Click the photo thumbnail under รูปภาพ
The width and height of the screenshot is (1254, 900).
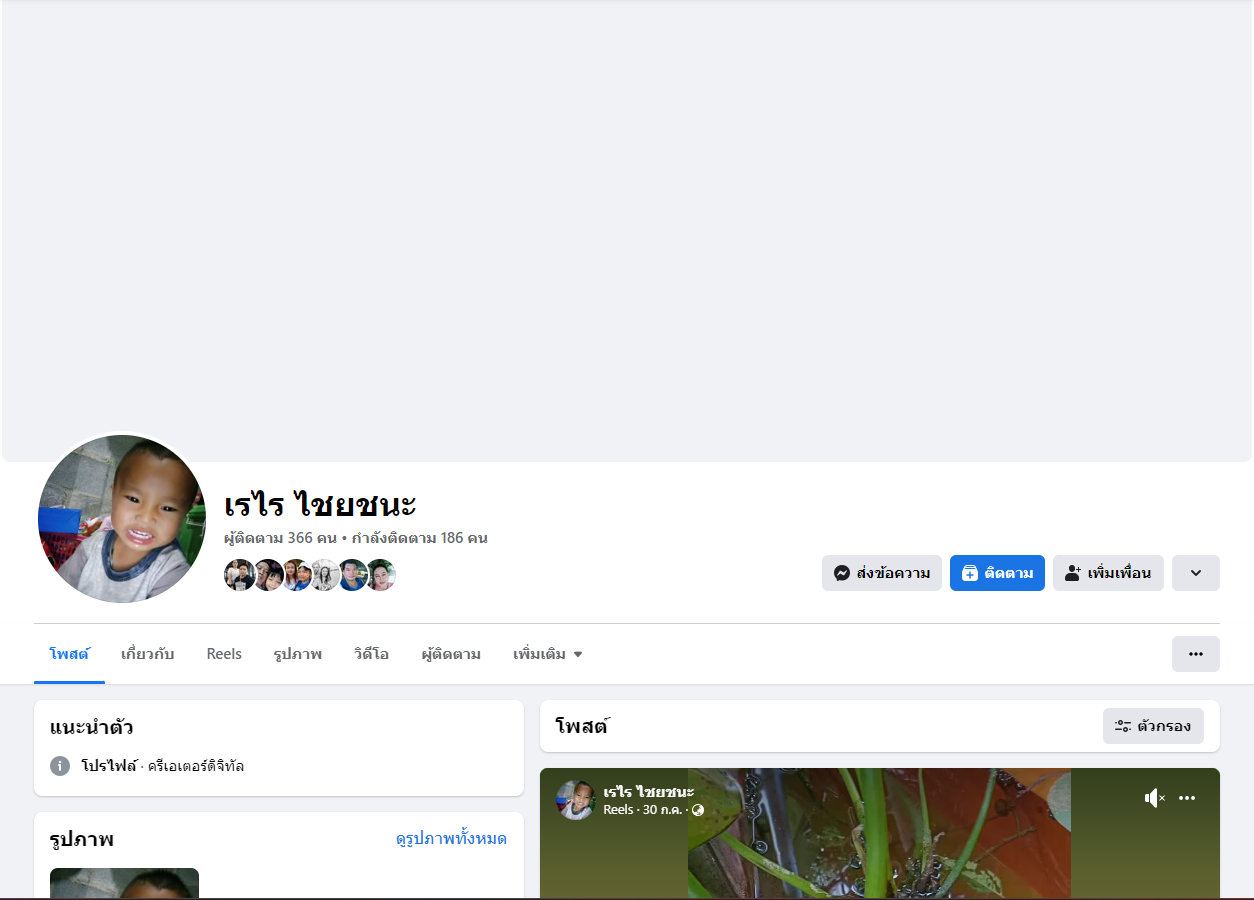(124, 883)
